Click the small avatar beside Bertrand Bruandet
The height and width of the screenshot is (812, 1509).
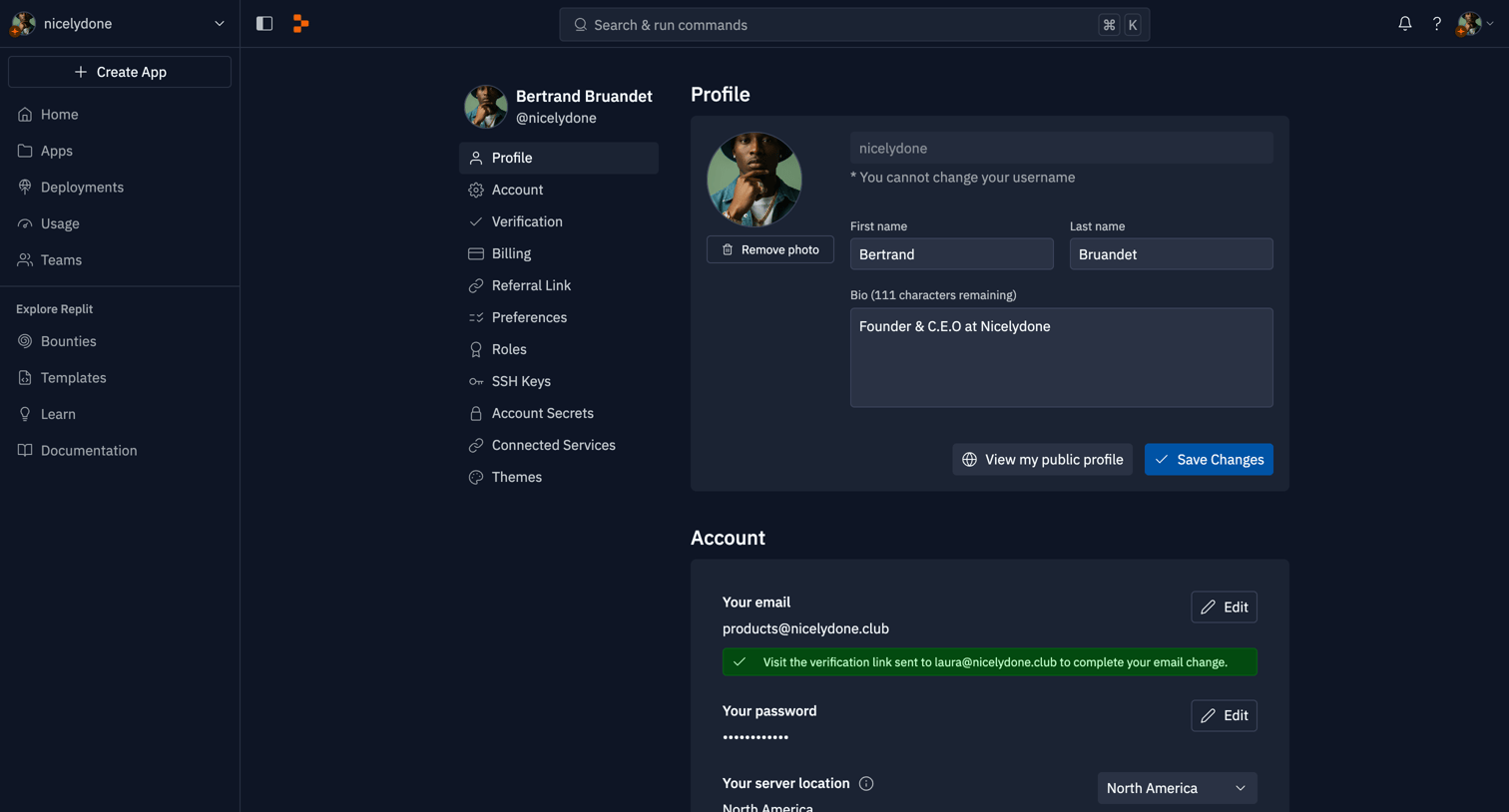click(x=486, y=107)
